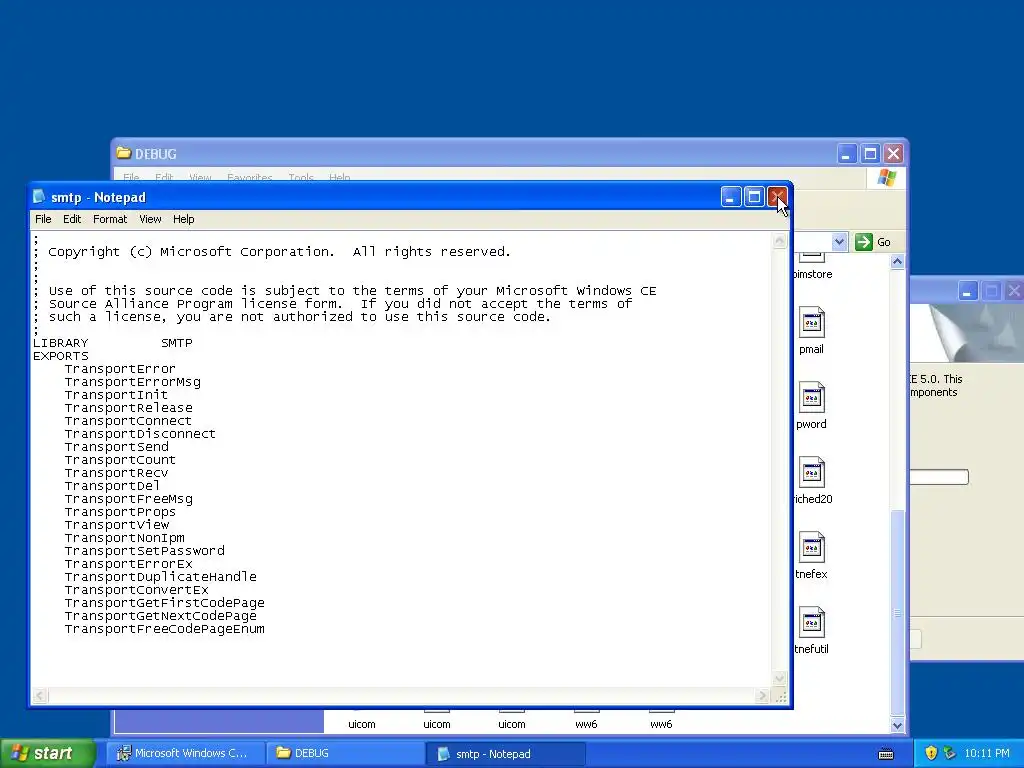Viewport: 1024px width, 768px height.
Task: Click the TransportErrorMsg line in Notepad
Action: [x=133, y=382]
